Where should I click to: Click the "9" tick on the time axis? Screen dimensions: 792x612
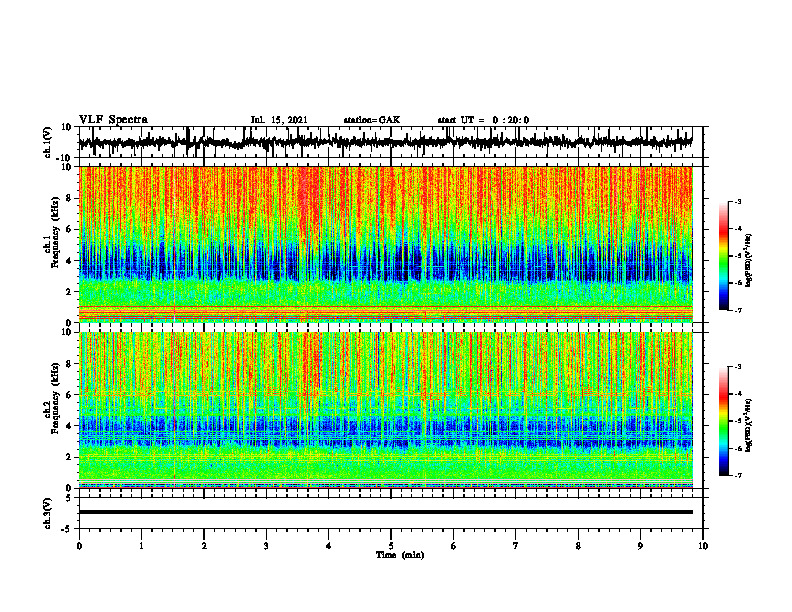(640, 546)
